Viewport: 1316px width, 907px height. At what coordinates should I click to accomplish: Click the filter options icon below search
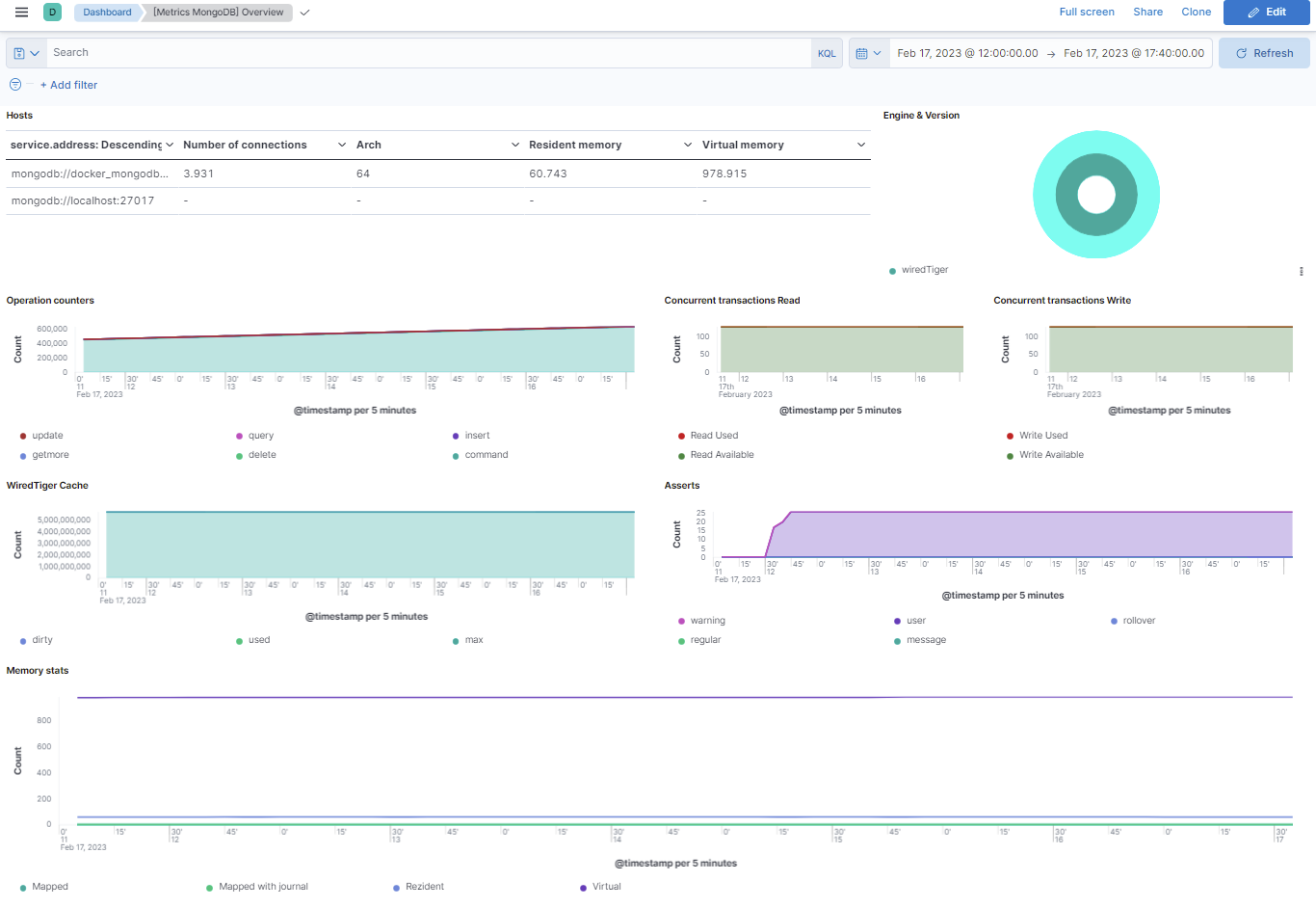(13, 85)
